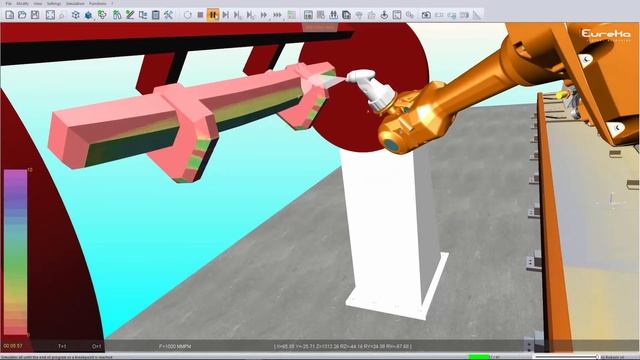Step forward with the play-to-bar icon
The image size is (640, 360).
coord(226,15)
